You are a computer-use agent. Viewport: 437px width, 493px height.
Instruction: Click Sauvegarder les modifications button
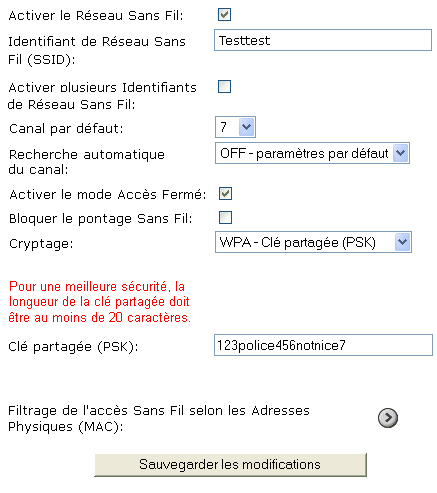230,465
